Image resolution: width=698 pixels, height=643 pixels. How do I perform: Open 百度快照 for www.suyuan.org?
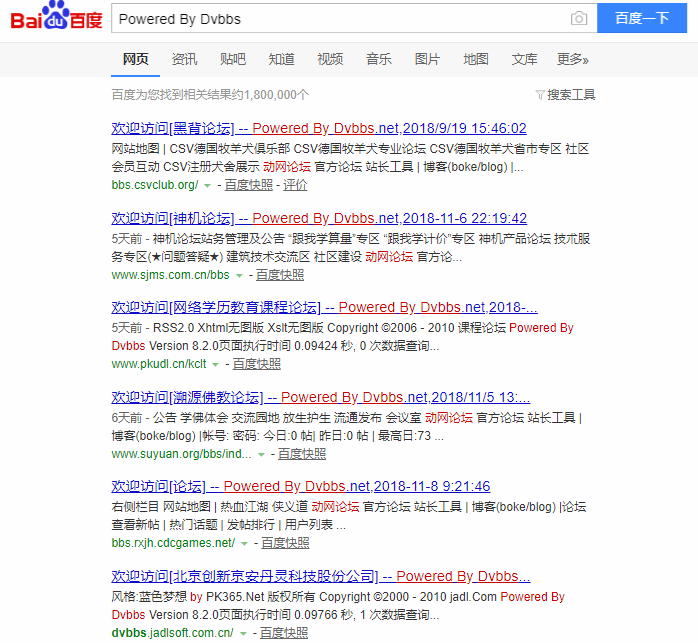point(302,454)
